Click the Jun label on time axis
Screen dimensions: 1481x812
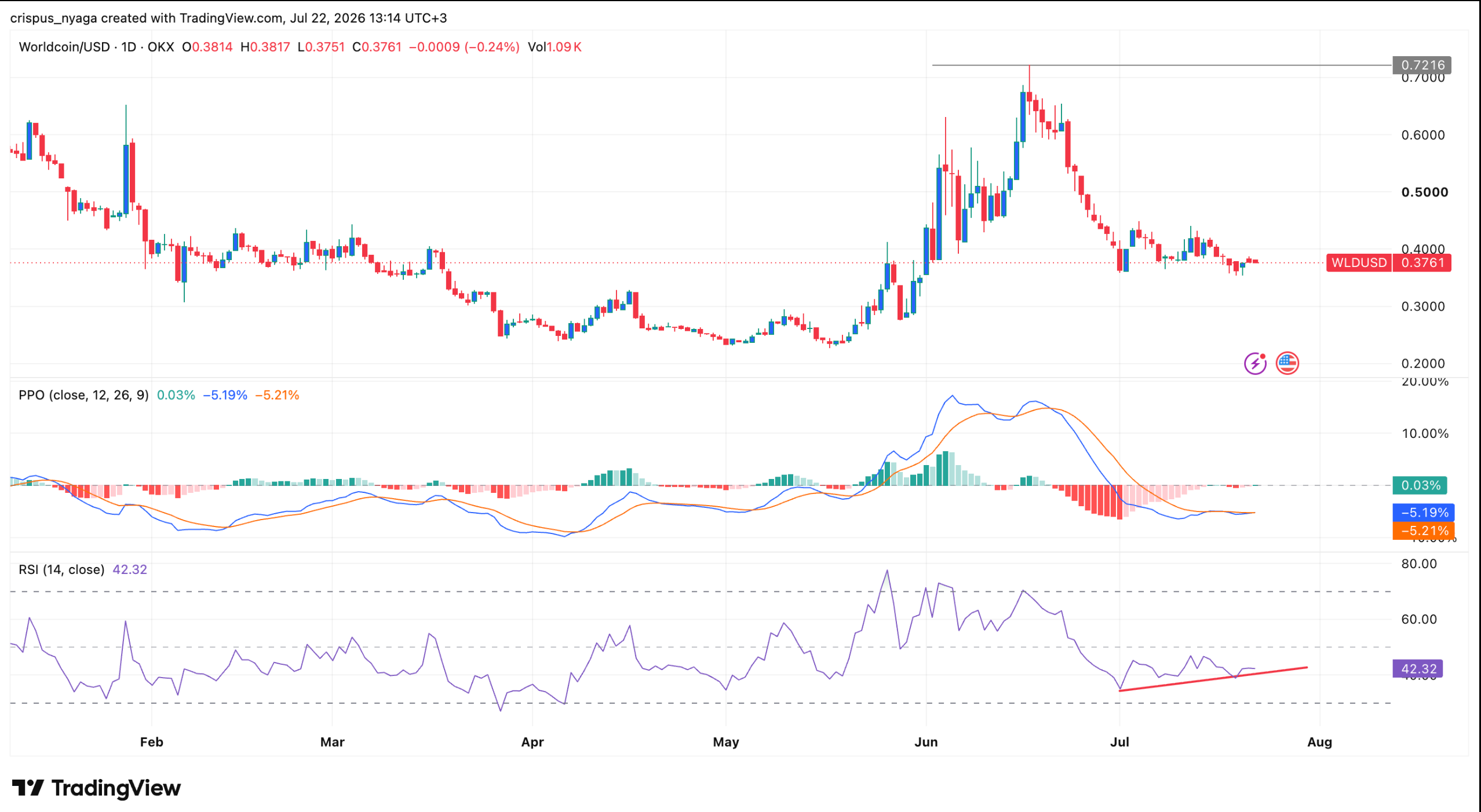click(x=926, y=742)
